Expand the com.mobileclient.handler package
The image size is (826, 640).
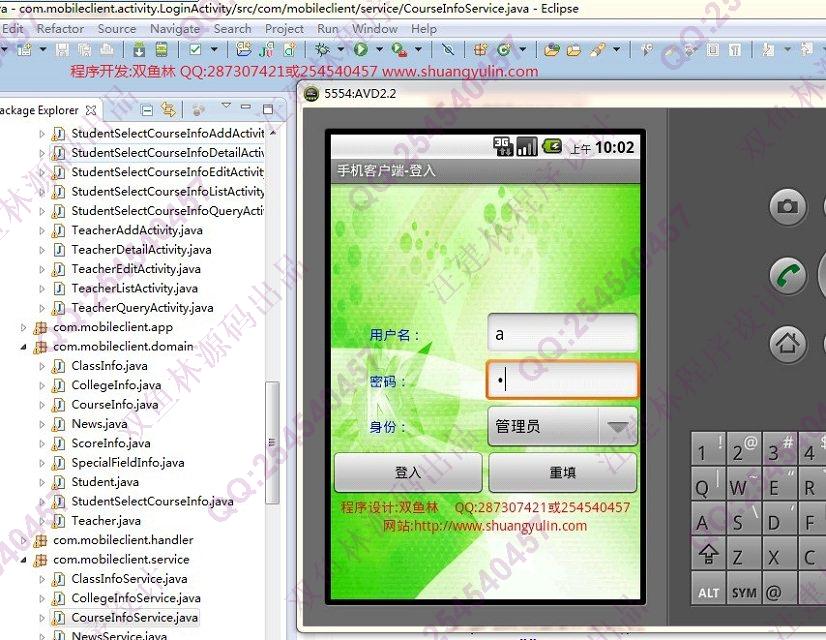point(25,540)
